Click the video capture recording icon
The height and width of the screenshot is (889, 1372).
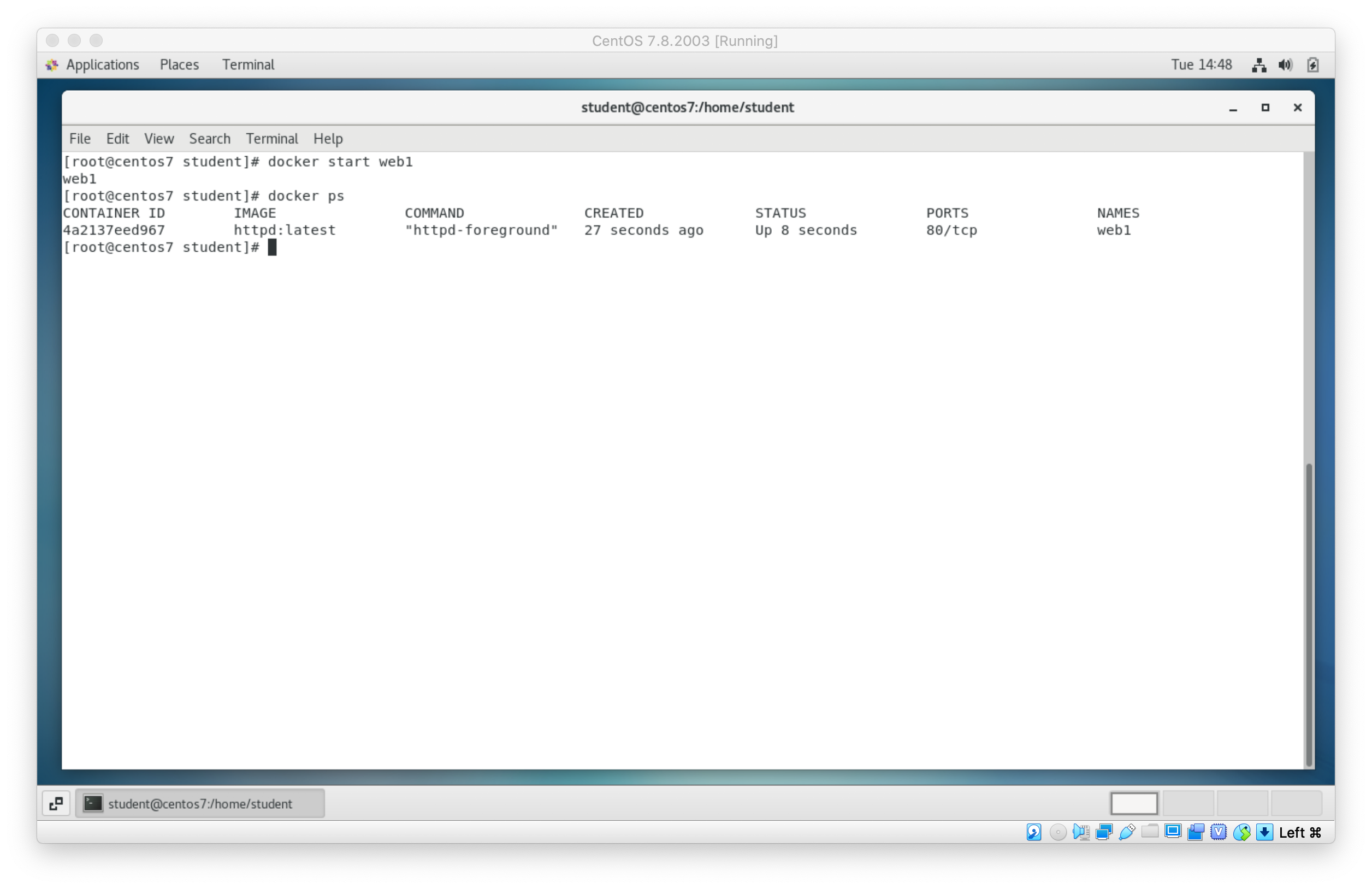click(1196, 832)
